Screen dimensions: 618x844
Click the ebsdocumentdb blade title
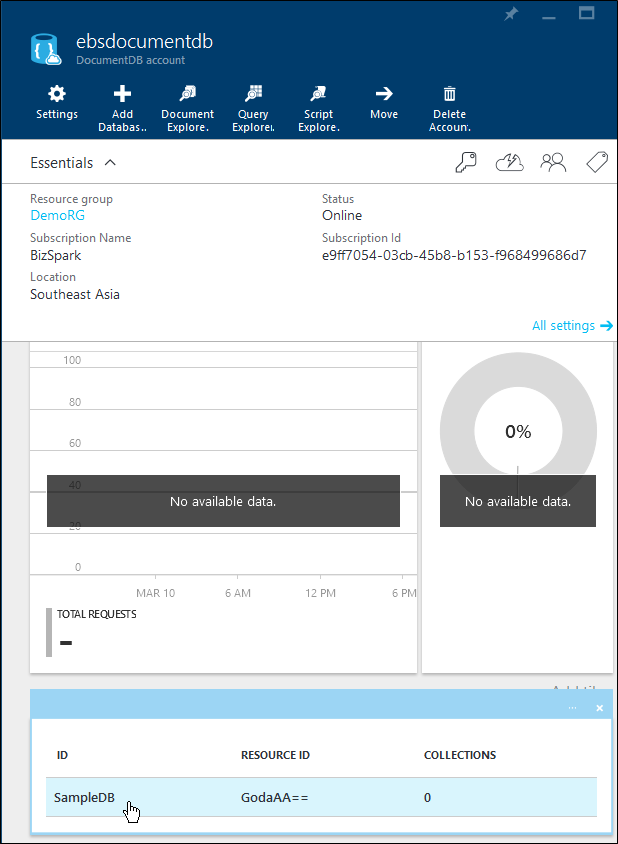(144, 41)
